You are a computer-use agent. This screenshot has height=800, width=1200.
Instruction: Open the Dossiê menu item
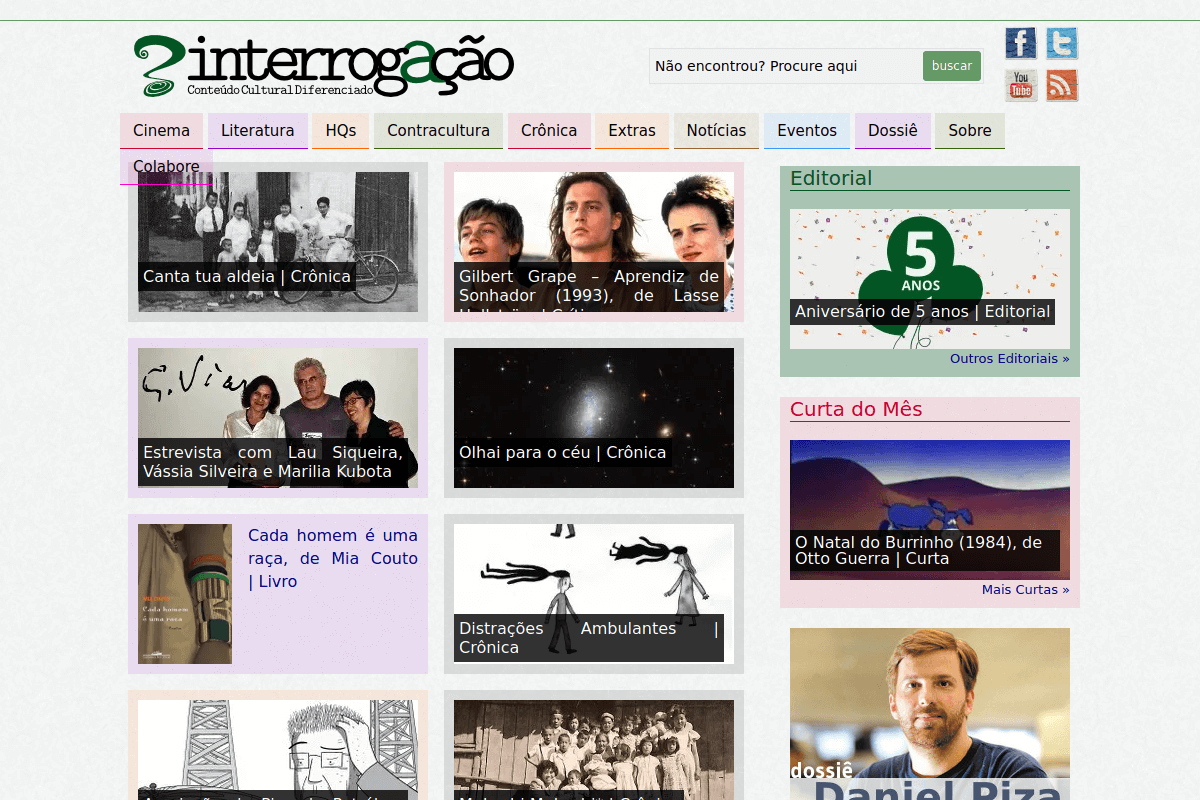point(892,131)
